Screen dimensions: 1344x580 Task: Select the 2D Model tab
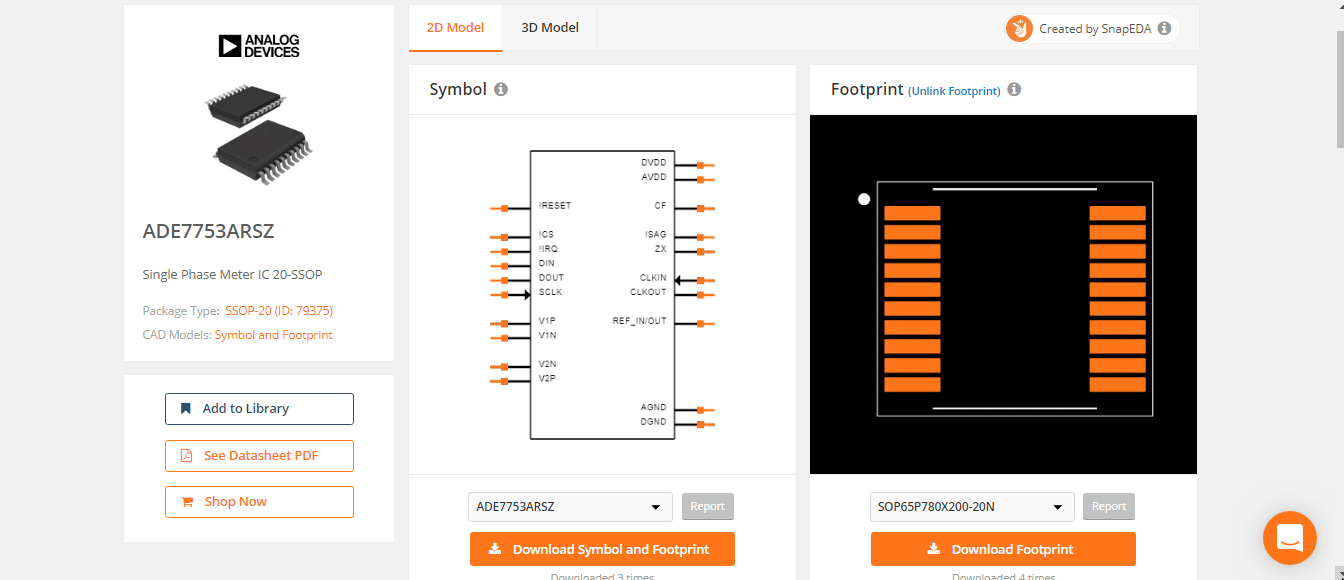click(455, 27)
